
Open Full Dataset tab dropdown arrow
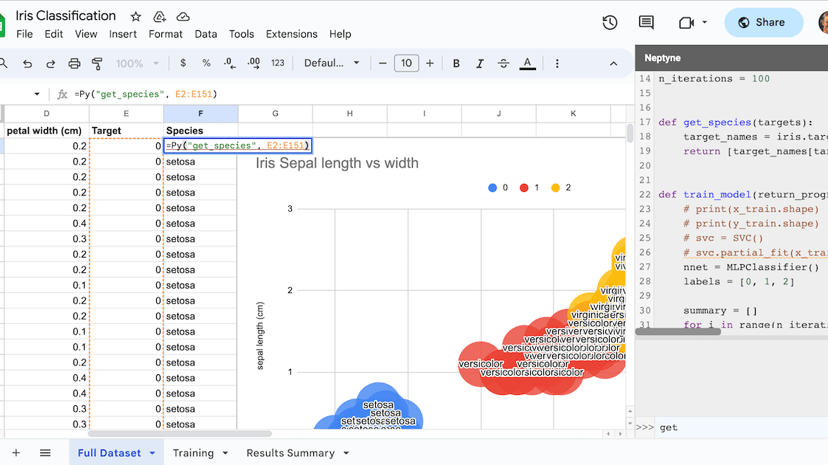152,453
